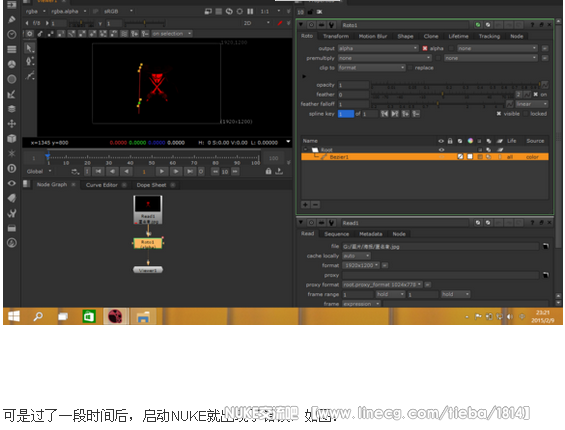The image size is (565, 430).
Task: Open File Explorer from the taskbar
Action: pos(143,316)
